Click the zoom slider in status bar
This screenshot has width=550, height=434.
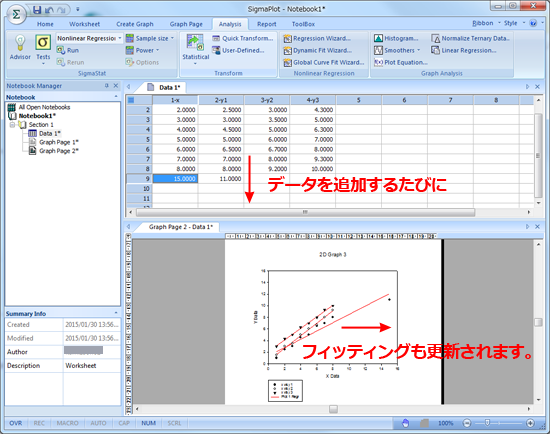tap(487, 423)
